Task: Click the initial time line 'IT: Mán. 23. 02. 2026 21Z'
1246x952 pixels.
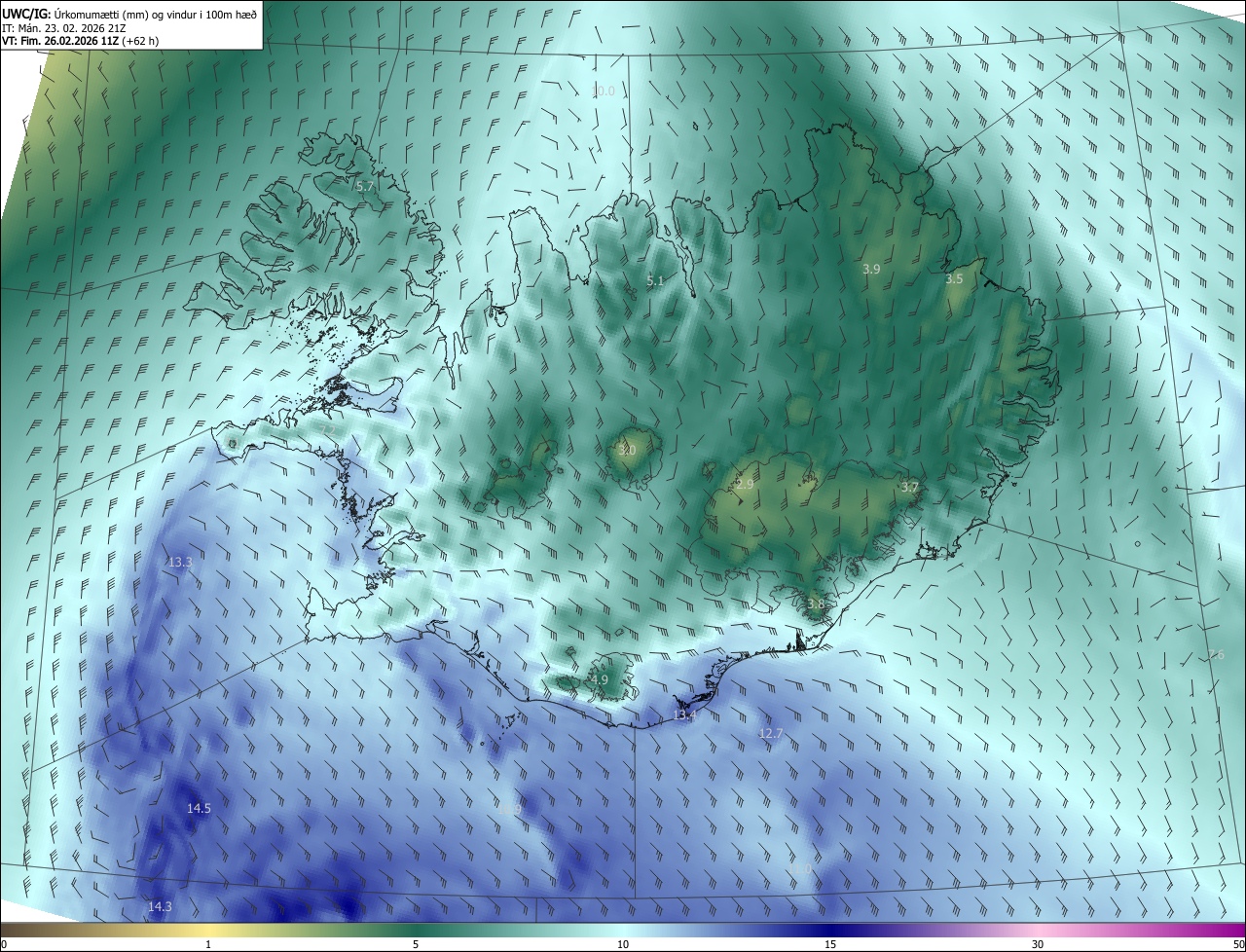Action: click(63, 28)
